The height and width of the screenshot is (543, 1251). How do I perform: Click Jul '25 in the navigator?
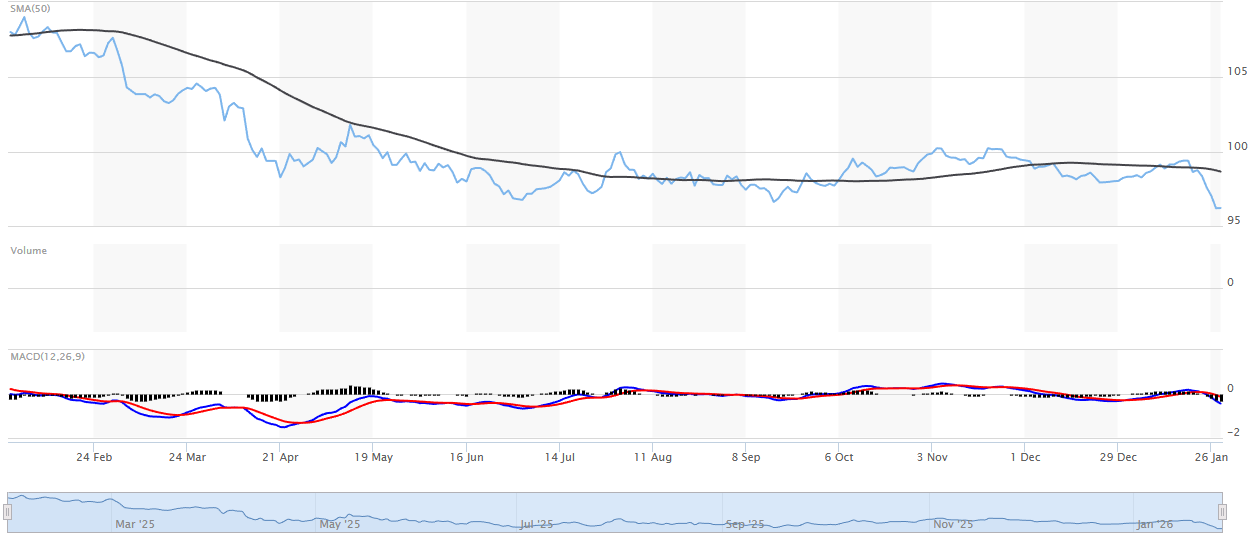tap(536, 524)
